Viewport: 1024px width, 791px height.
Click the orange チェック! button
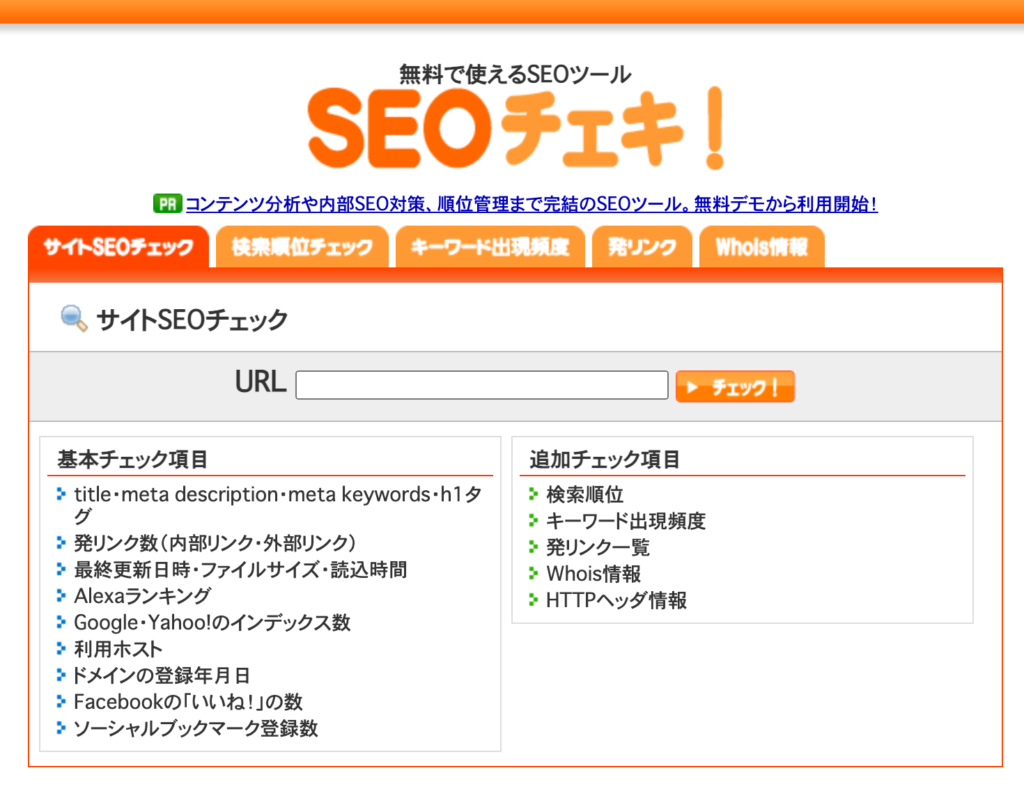click(x=735, y=386)
